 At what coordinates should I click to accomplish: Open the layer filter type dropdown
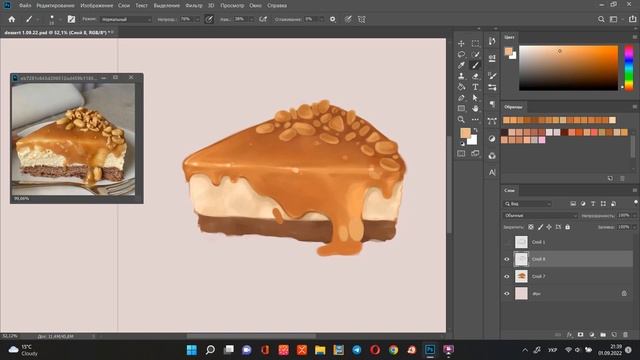tap(528, 204)
